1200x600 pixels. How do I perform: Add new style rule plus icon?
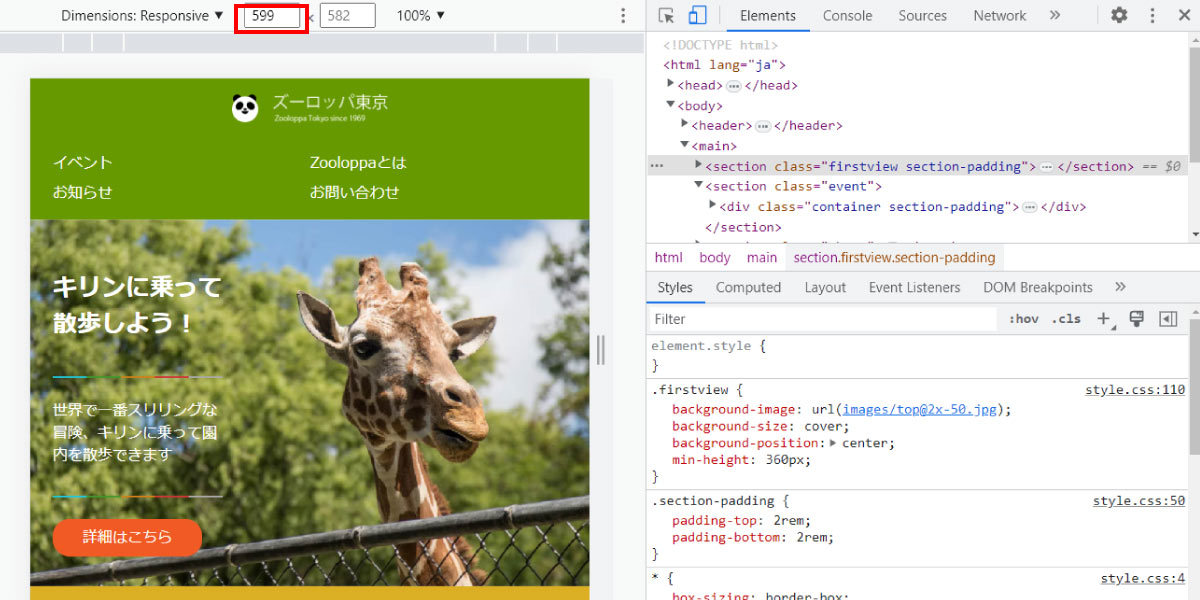[x=1105, y=319]
